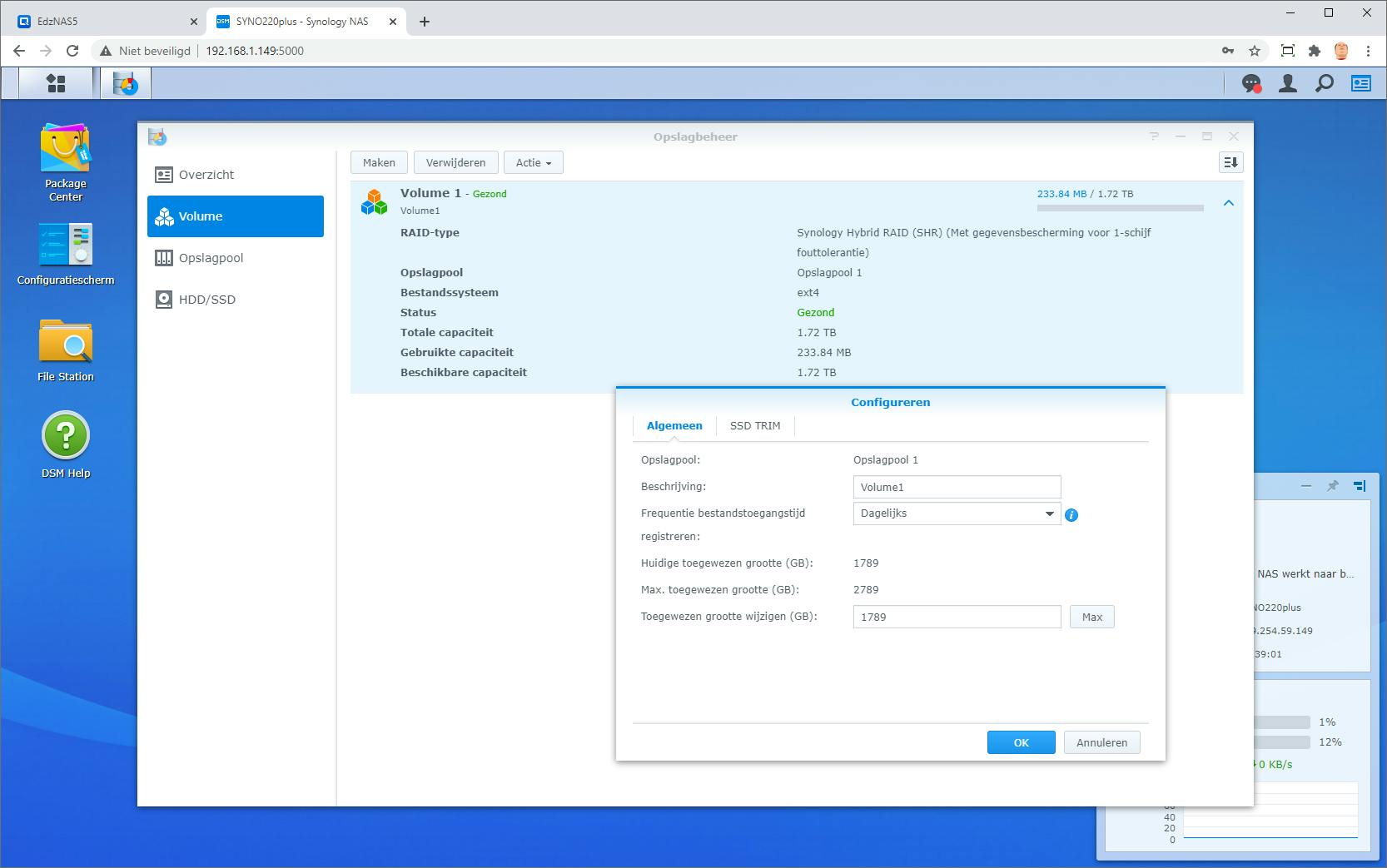Go back in browser history
Viewport: 1387px width, 868px height.
coord(19,51)
